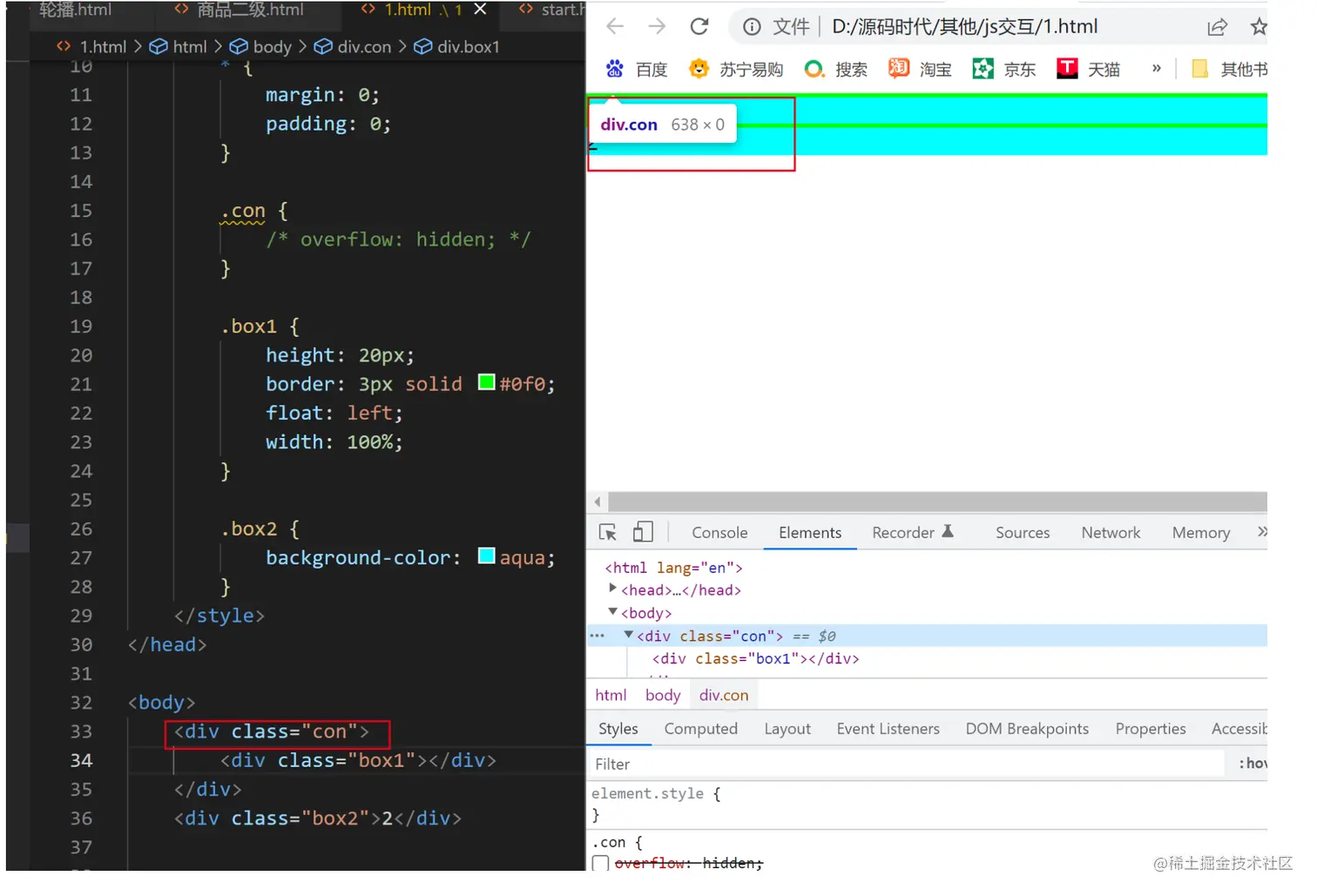Switch to the Memory tab

[1201, 533]
